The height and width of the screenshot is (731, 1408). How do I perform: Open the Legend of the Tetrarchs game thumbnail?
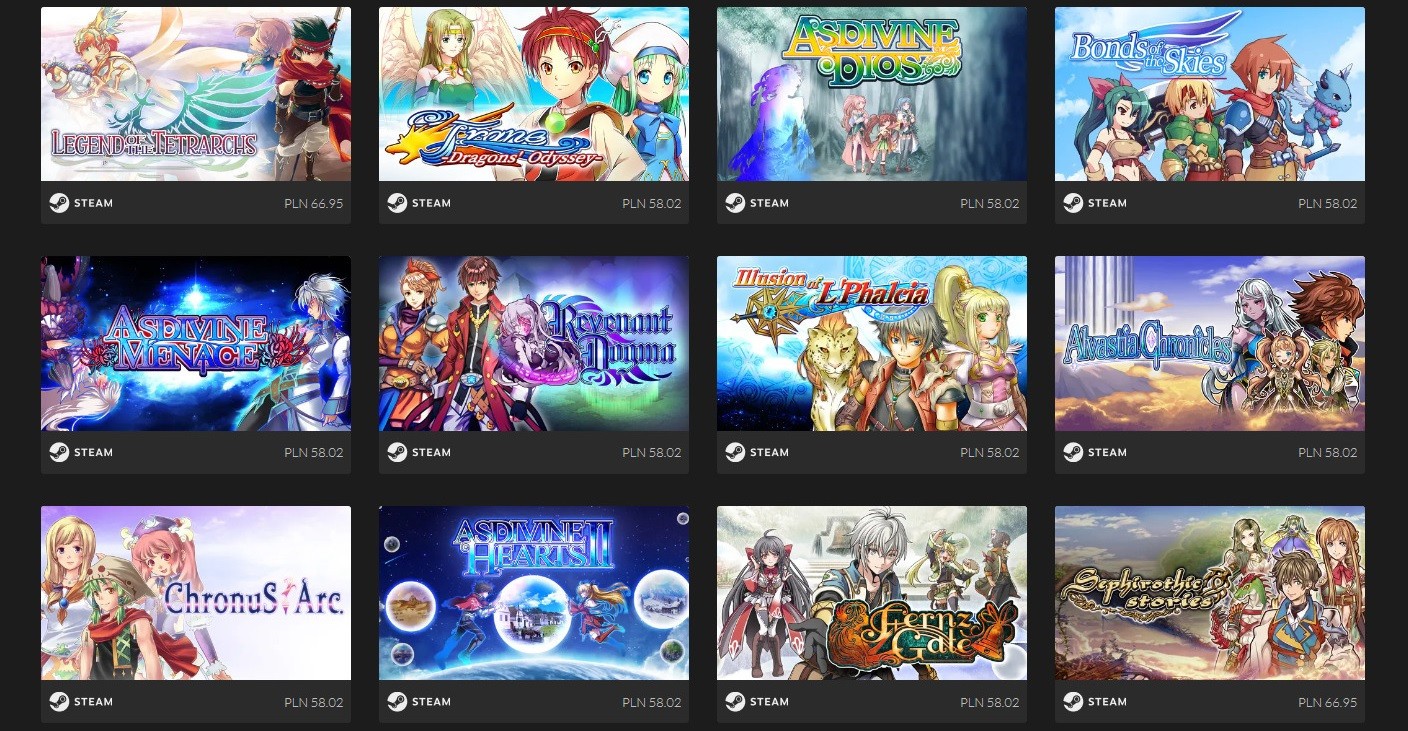coord(196,94)
